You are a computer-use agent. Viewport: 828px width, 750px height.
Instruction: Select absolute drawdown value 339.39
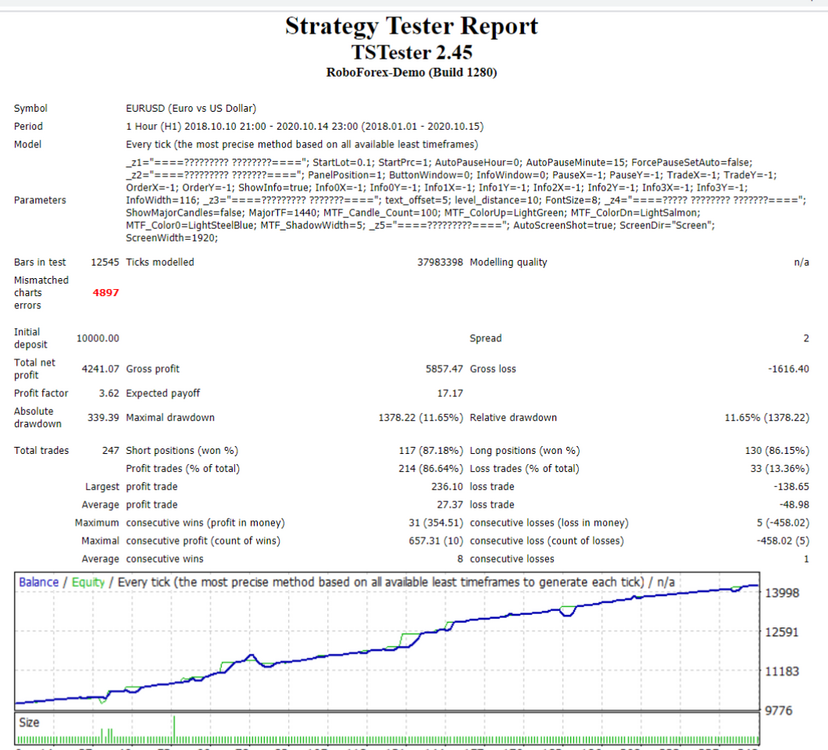click(x=103, y=417)
